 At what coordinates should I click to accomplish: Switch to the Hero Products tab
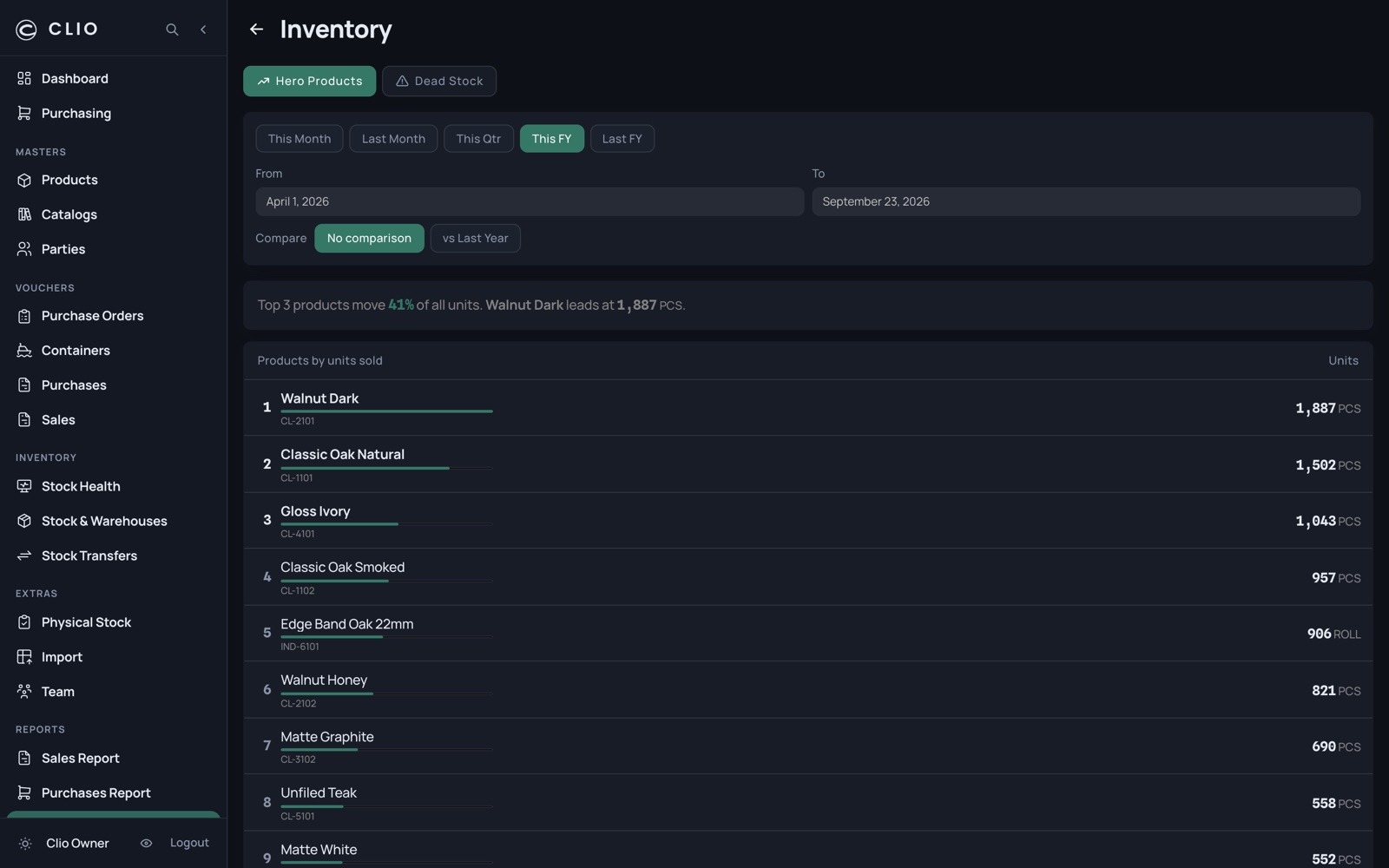pyautogui.click(x=309, y=82)
